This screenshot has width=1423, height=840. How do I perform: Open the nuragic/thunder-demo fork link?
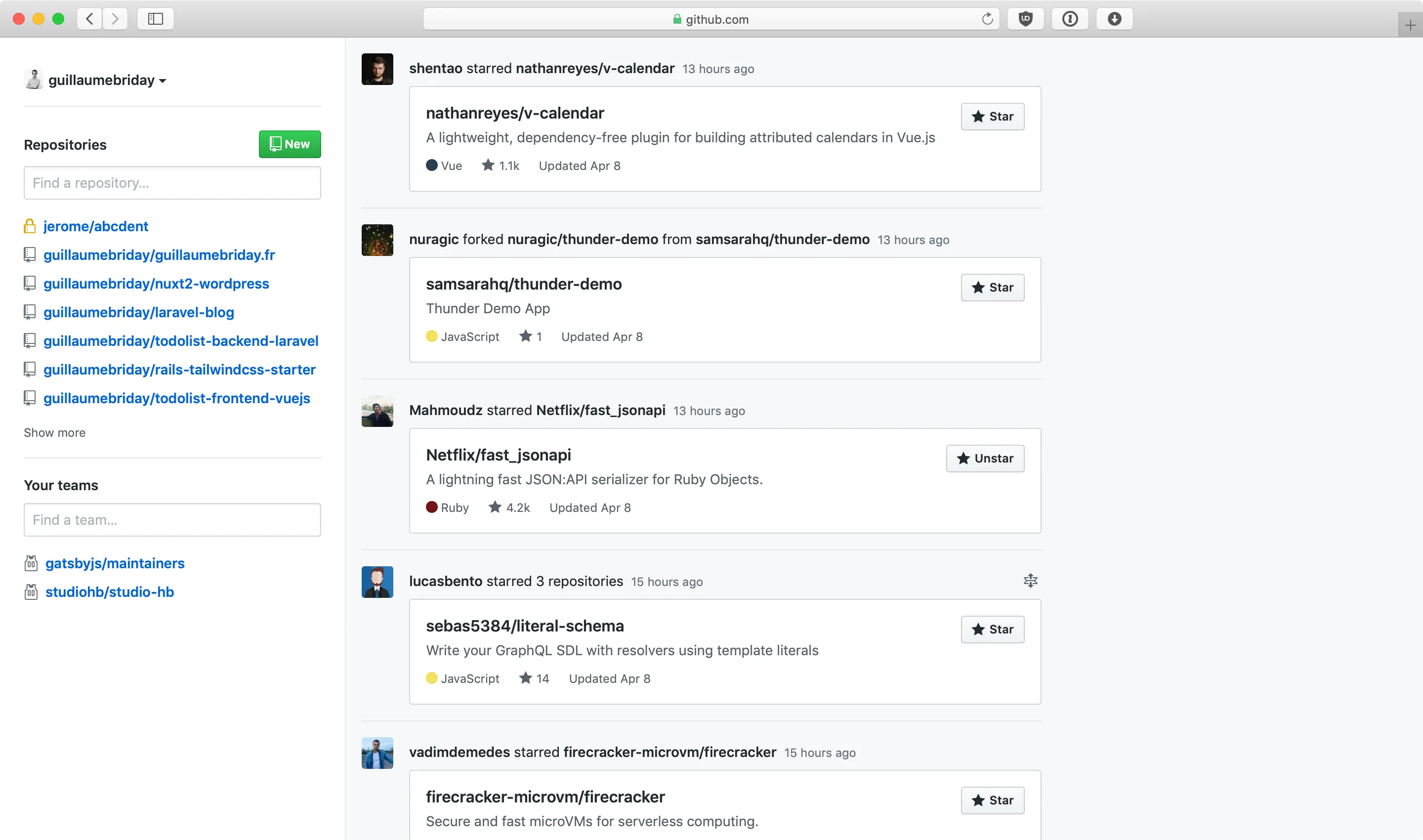583,240
